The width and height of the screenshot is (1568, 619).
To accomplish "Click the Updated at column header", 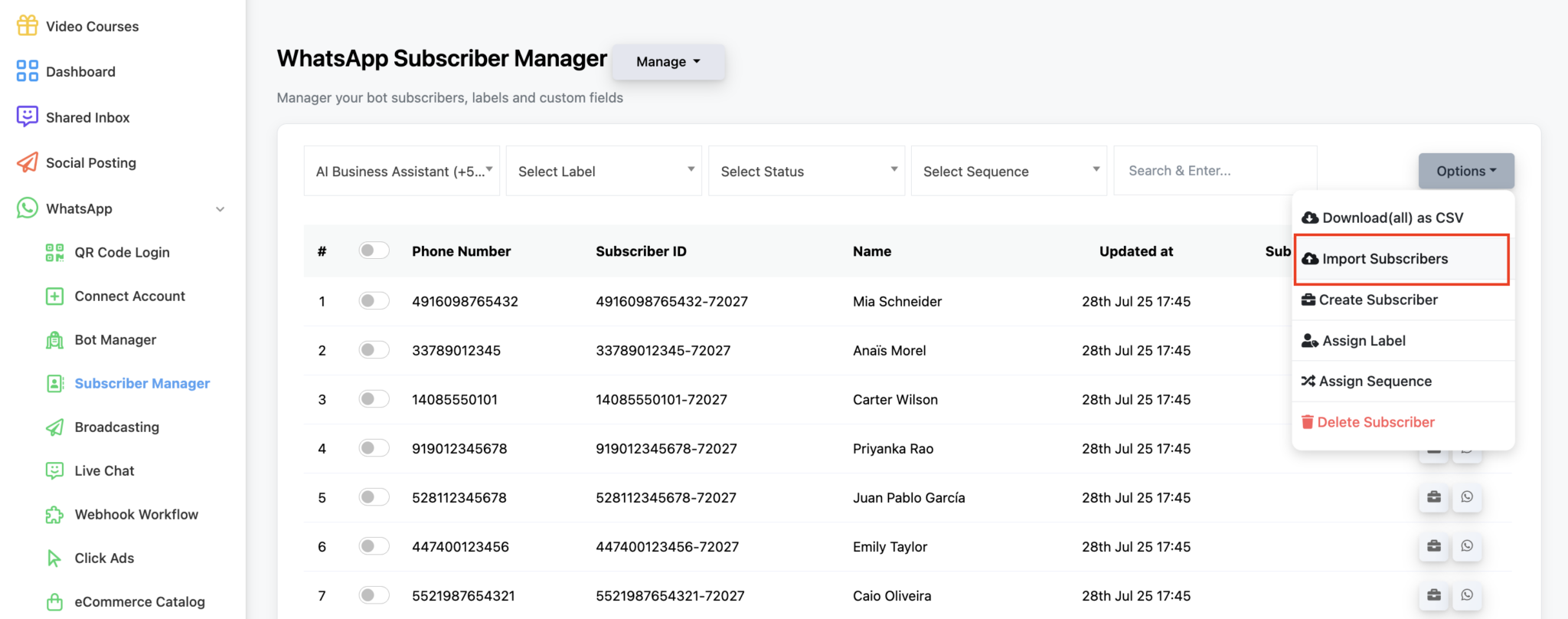I will pyautogui.click(x=1136, y=251).
